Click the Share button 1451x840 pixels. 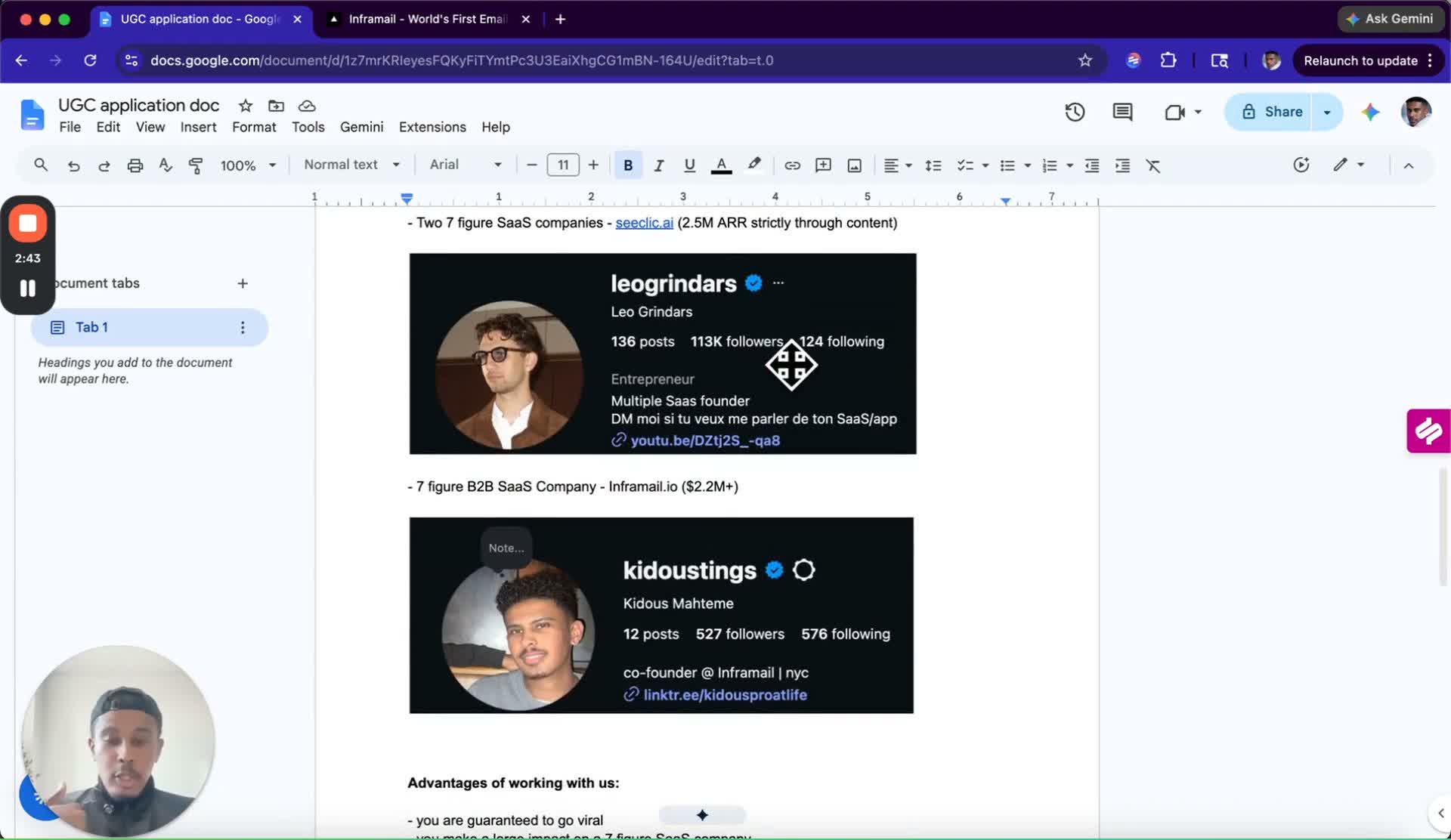(x=1272, y=113)
